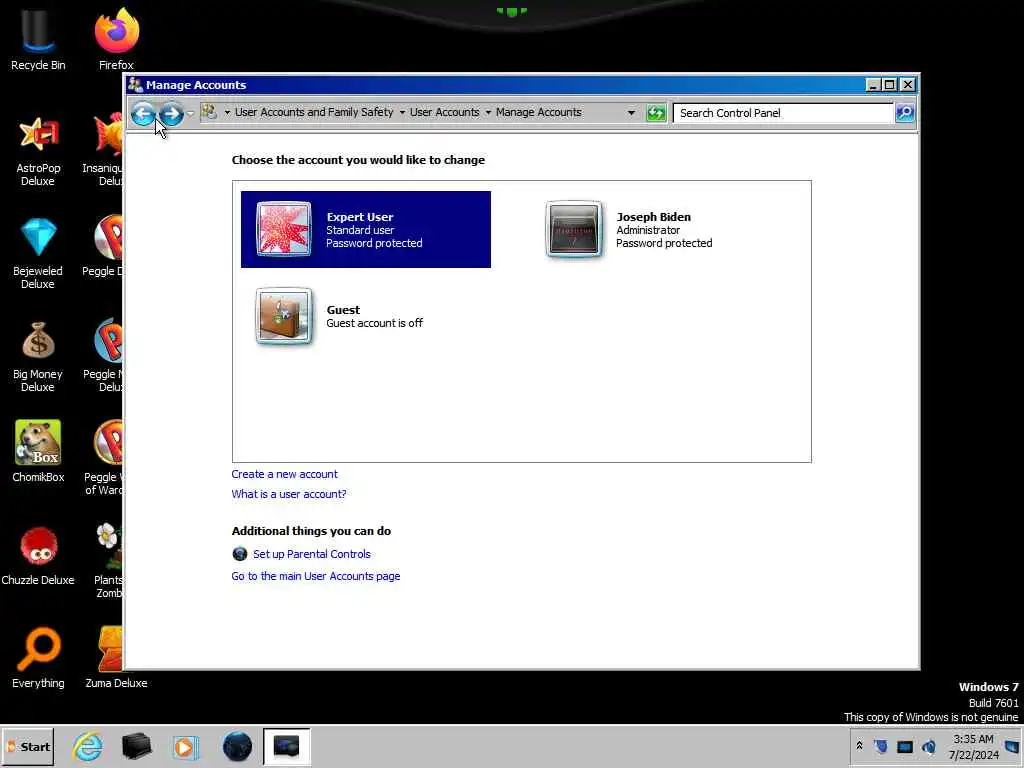
Task: Select the Joseph Biden account picture
Action: [573, 229]
